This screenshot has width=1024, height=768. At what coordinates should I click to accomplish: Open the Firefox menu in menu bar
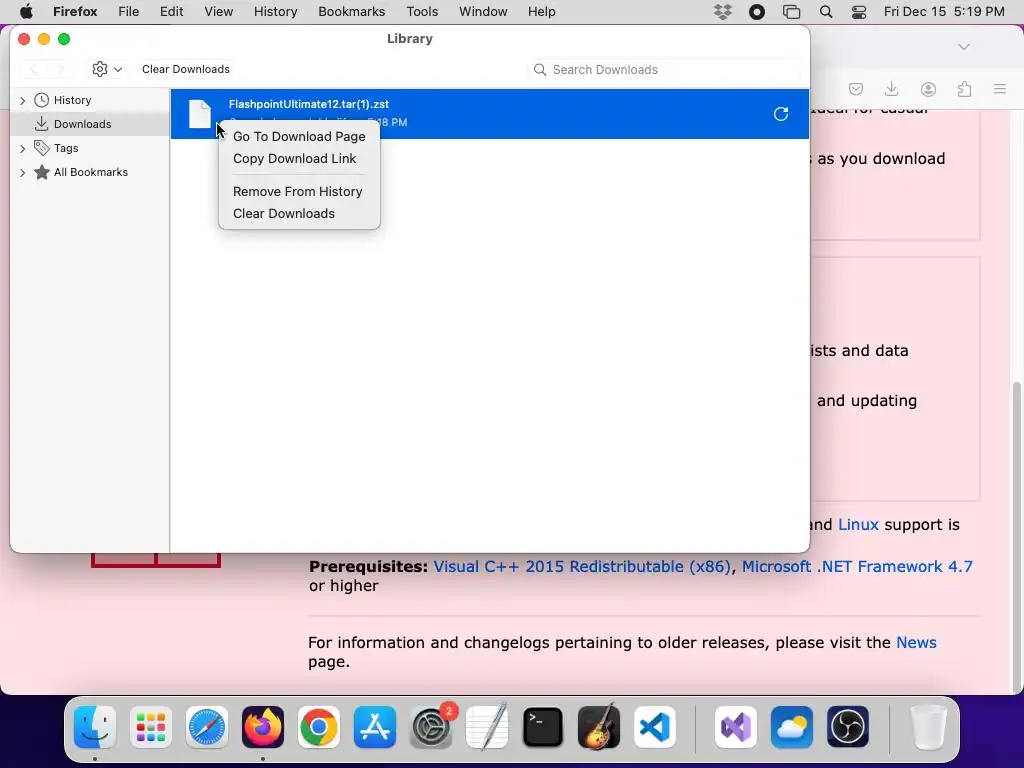click(x=75, y=12)
